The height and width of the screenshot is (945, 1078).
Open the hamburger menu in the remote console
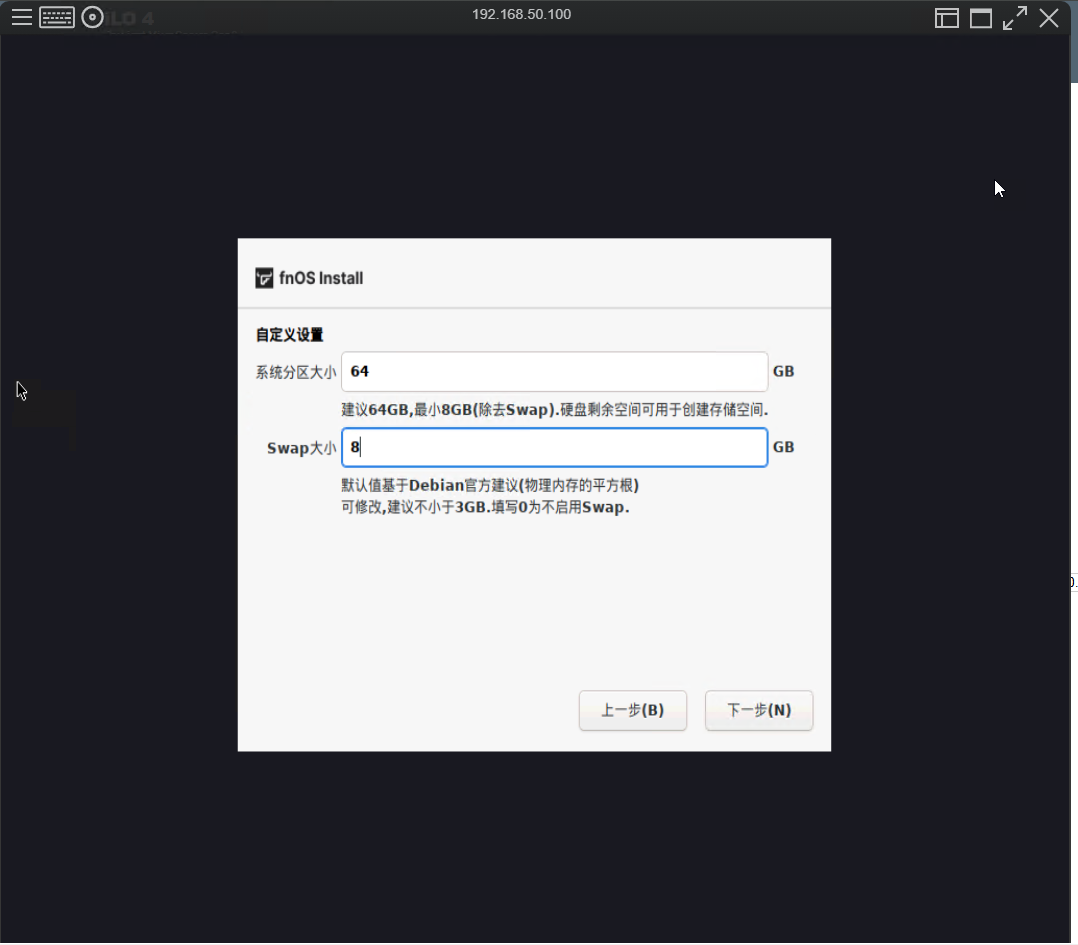click(x=22, y=17)
